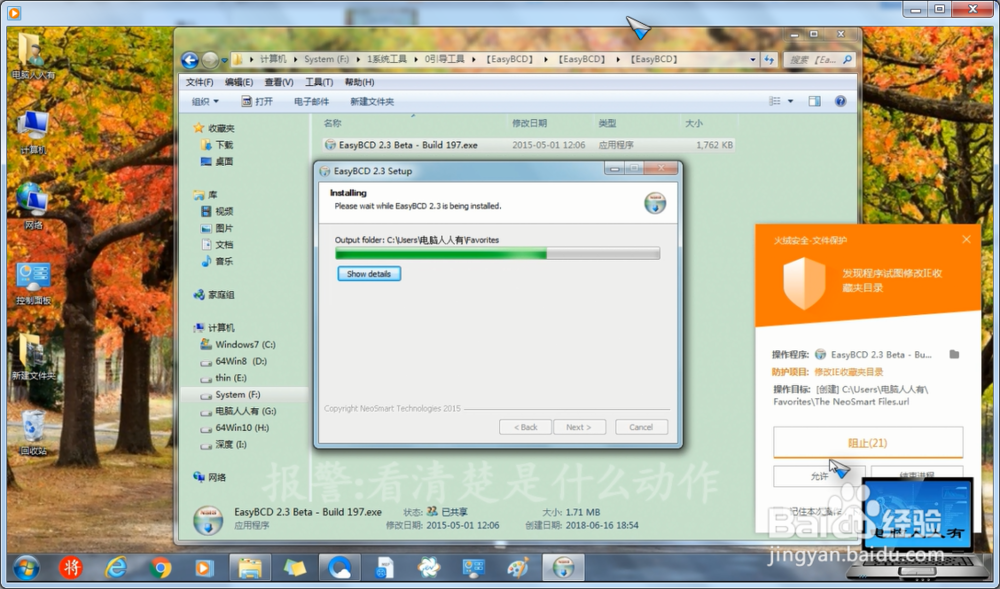
Task: Select the 新建文件夹 desktop folder
Action: (33, 357)
